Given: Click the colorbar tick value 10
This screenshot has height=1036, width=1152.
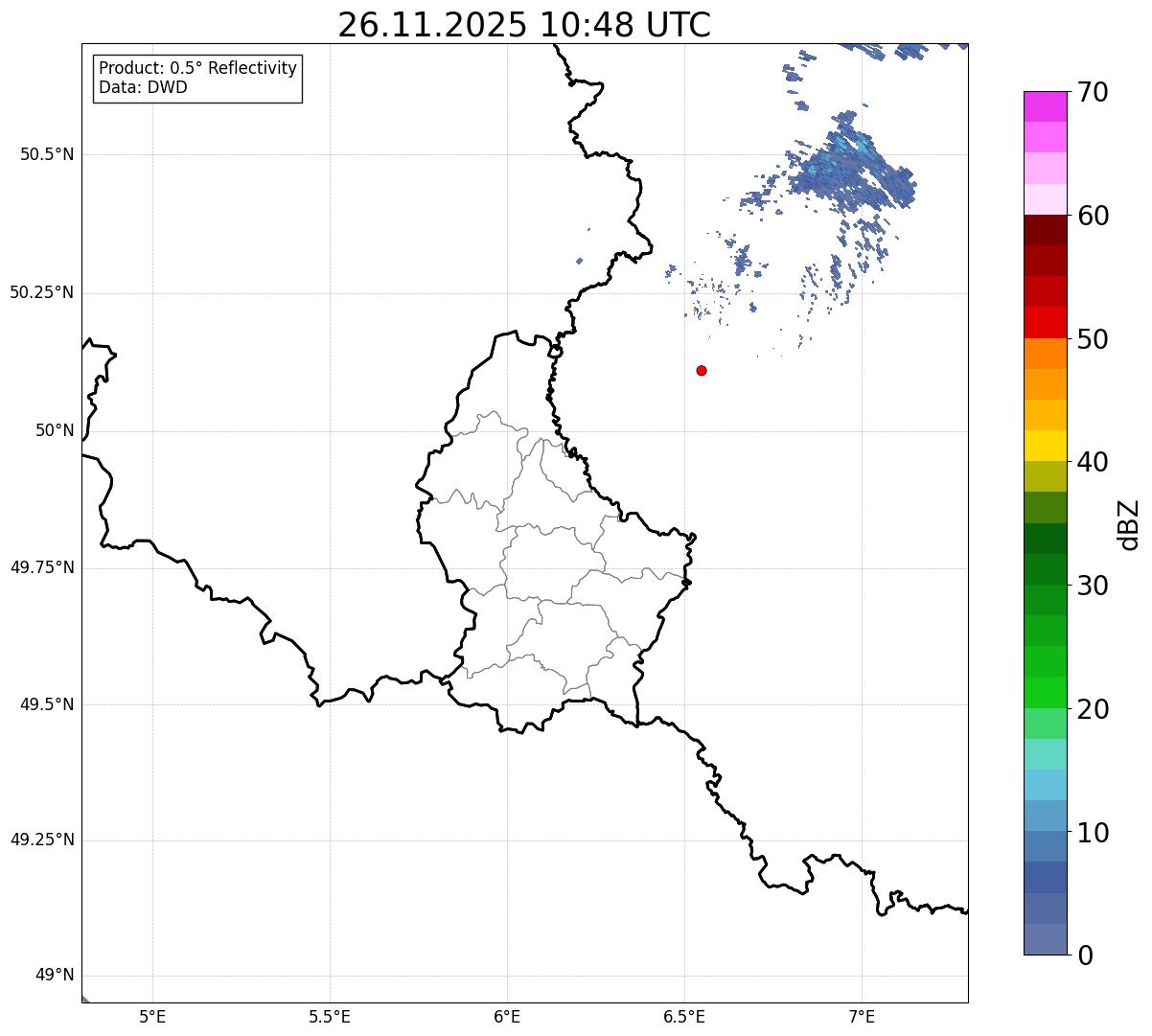Looking at the screenshot, I should 1093,833.
